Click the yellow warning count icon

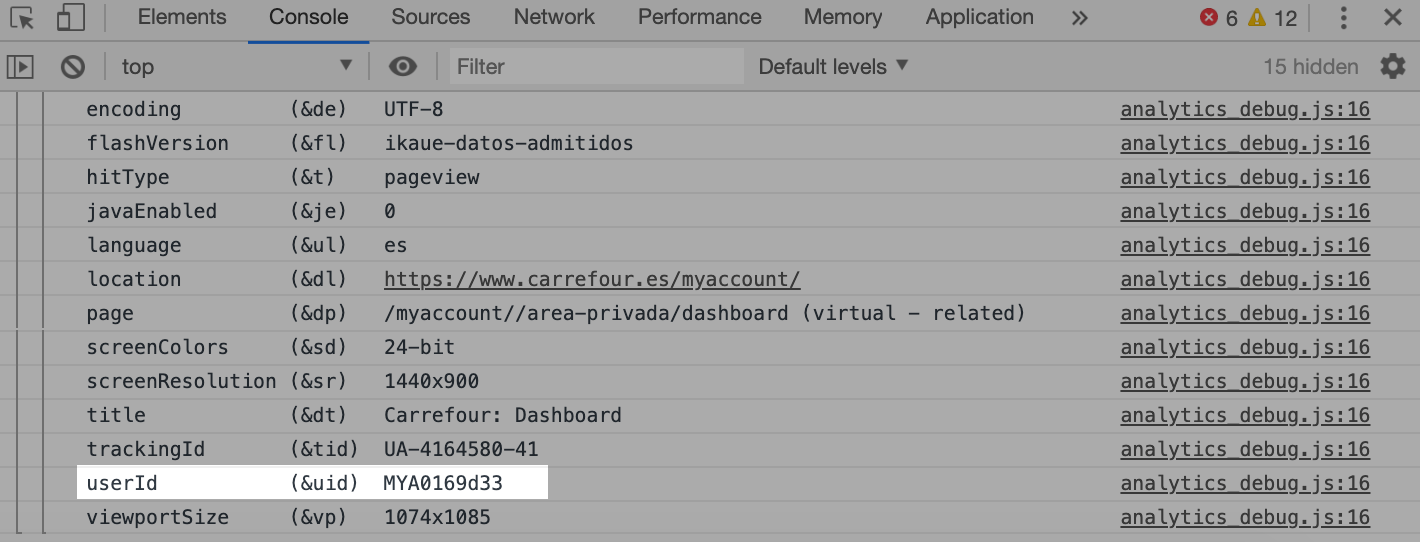tap(1257, 18)
